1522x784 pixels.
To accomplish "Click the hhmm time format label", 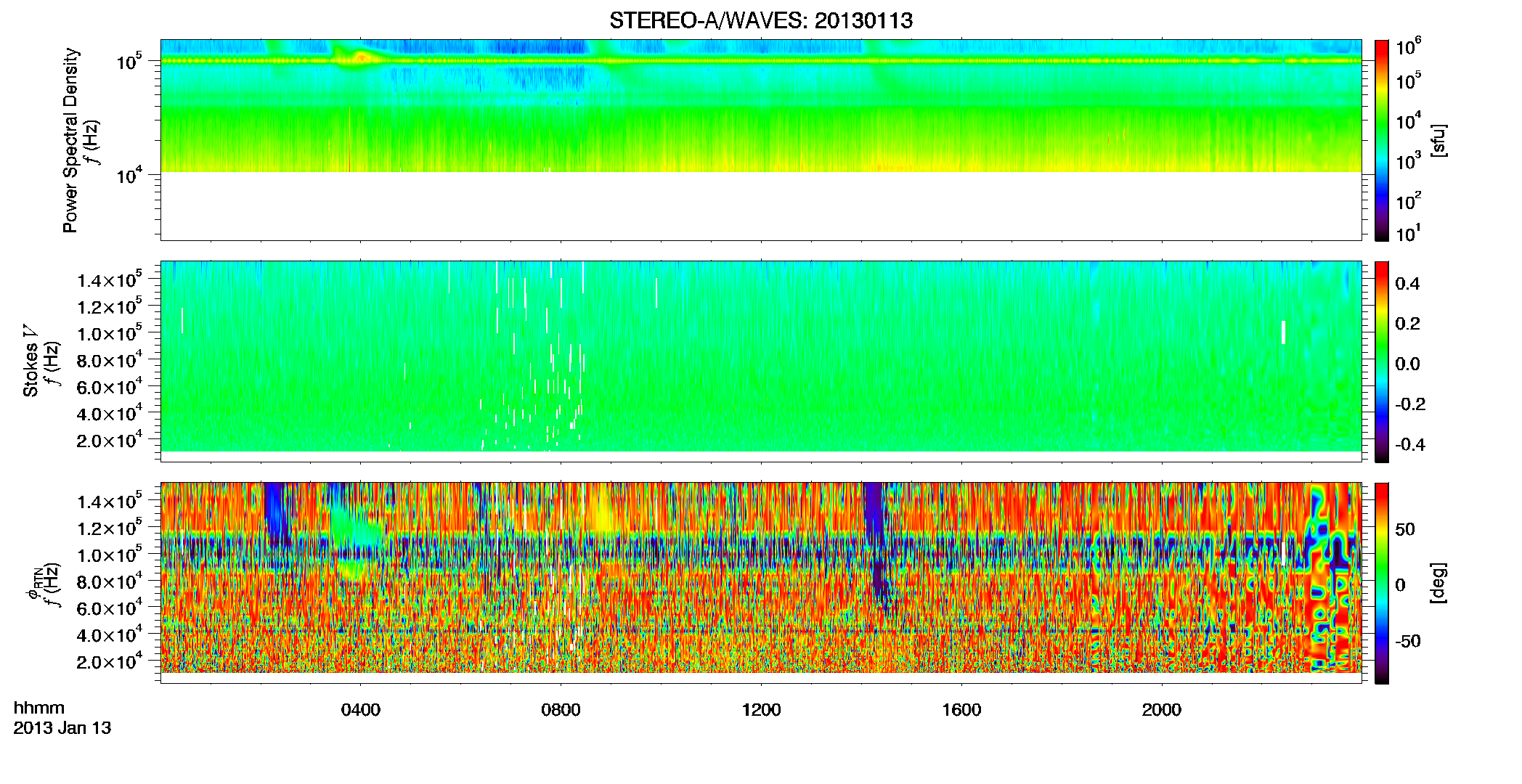I will pyautogui.click(x=39, y=709).
